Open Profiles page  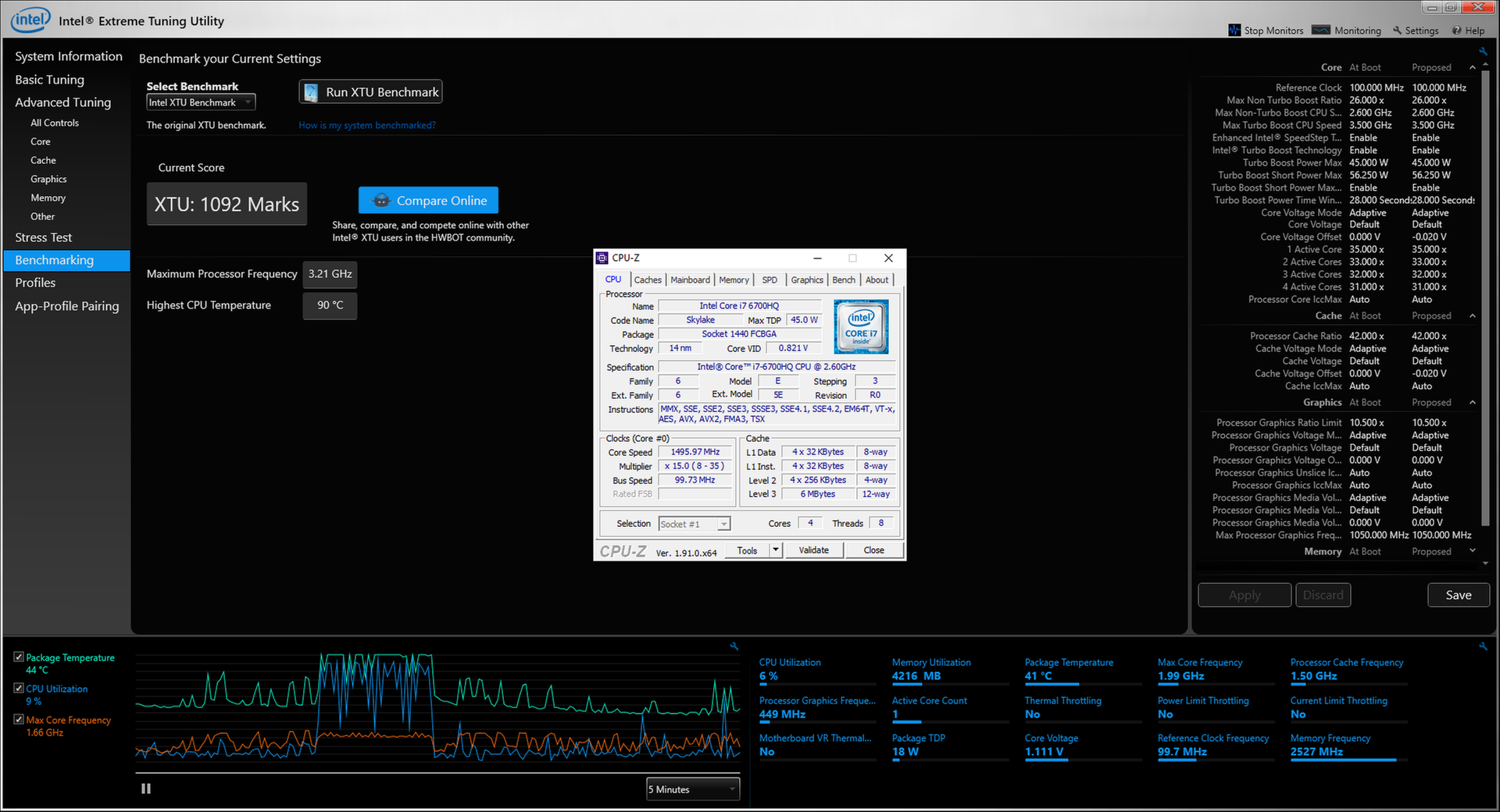(35, 283)
